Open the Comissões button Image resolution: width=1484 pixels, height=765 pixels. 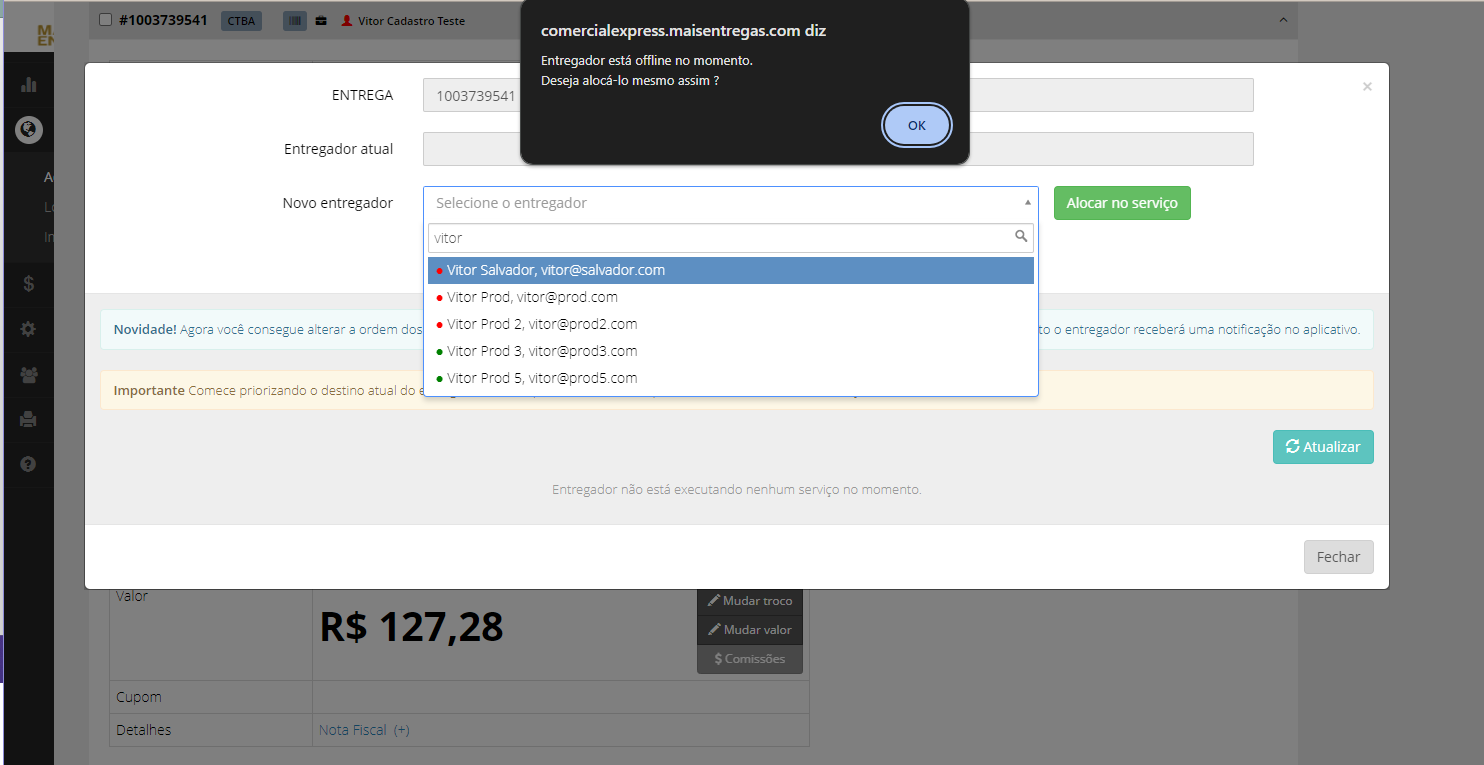pyautogui.click(x=750, y=659)
